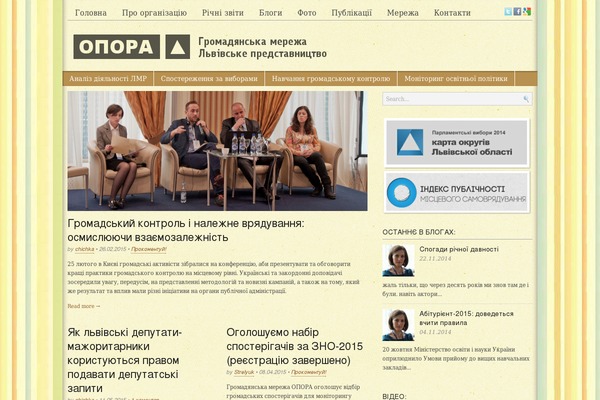
Task: Open the Facebook social icon
Action: [x=517, y=11]
